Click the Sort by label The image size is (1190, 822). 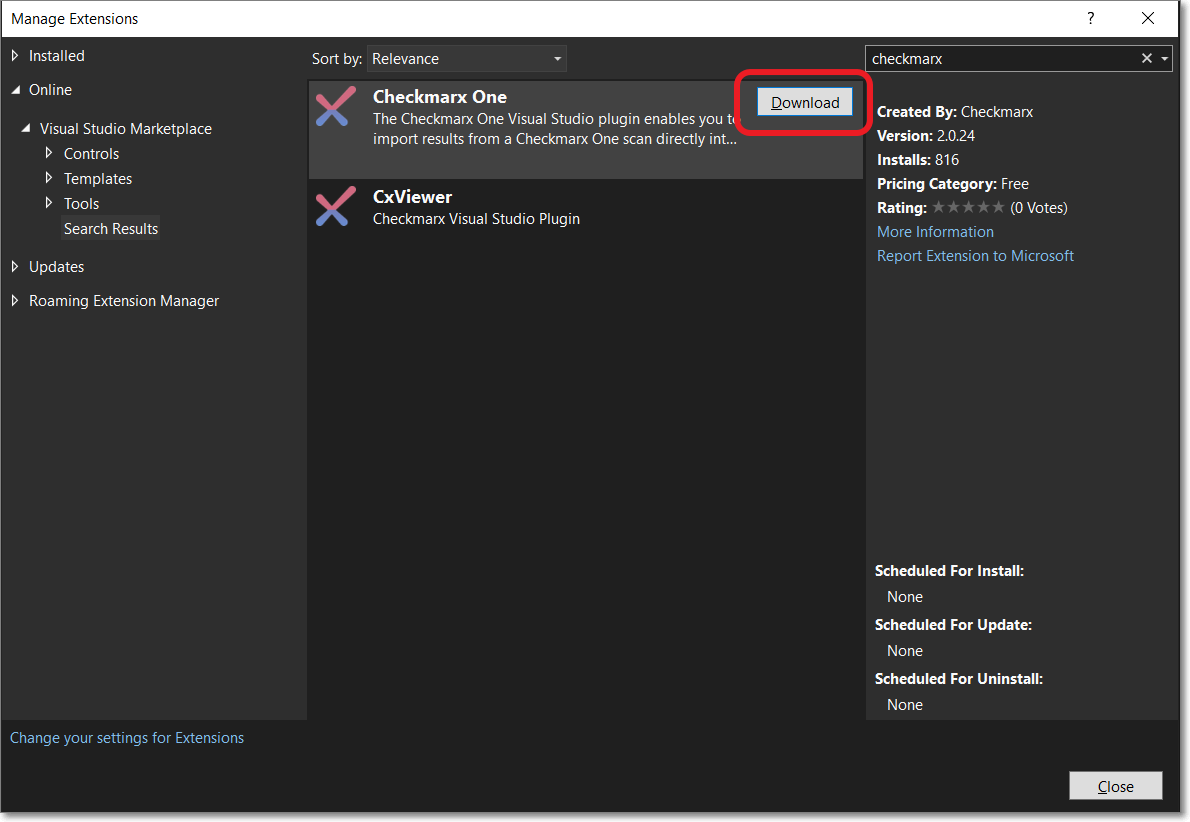tap(336, 58)
